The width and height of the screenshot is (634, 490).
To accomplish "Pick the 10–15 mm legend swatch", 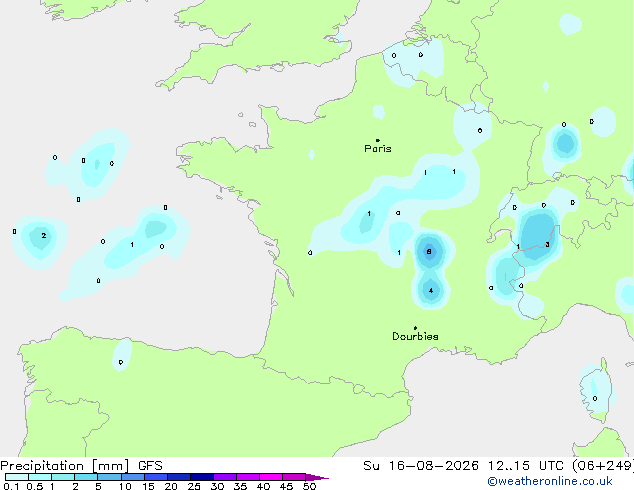I will [132, 477].
